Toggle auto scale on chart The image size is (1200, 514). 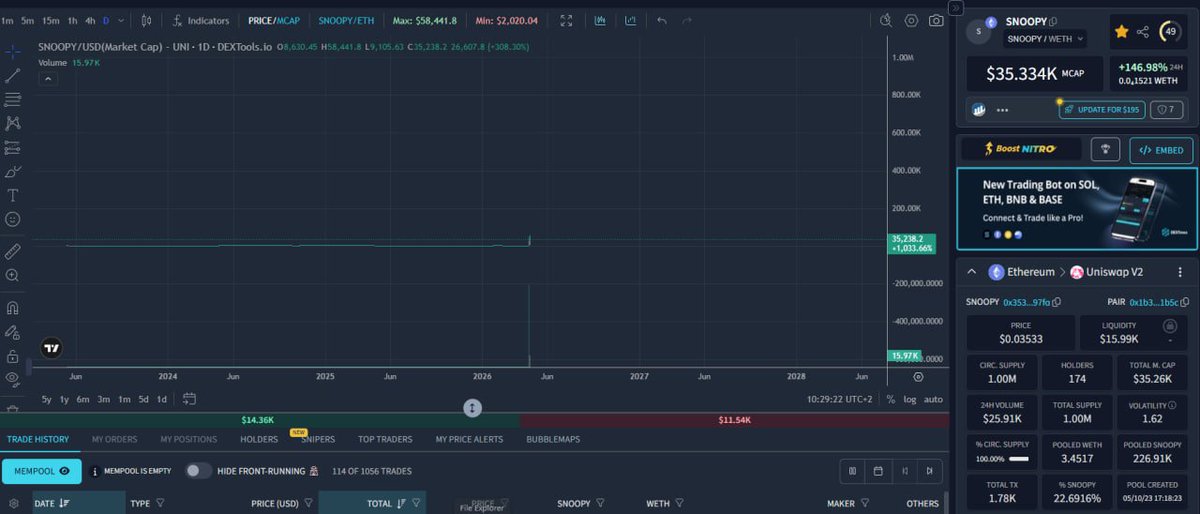click(933, 399)
